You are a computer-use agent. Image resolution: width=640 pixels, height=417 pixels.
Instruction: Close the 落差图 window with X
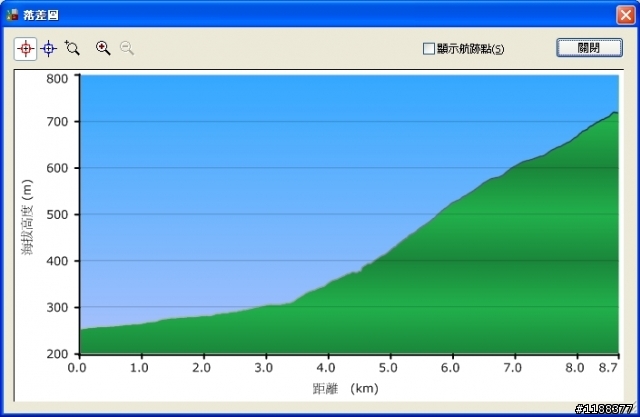625,16
